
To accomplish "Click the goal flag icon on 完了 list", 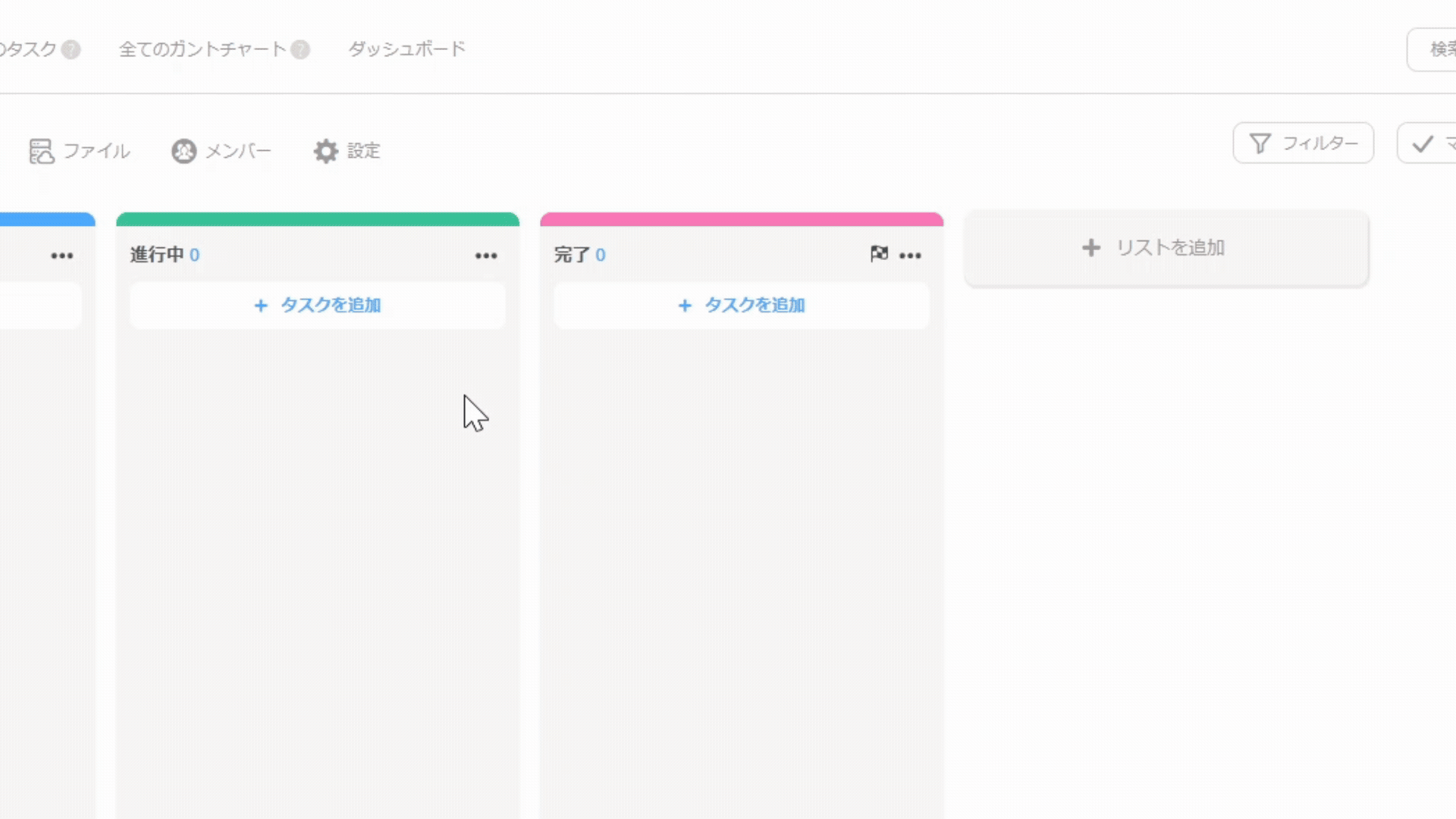I will click(x=879, y=254).
